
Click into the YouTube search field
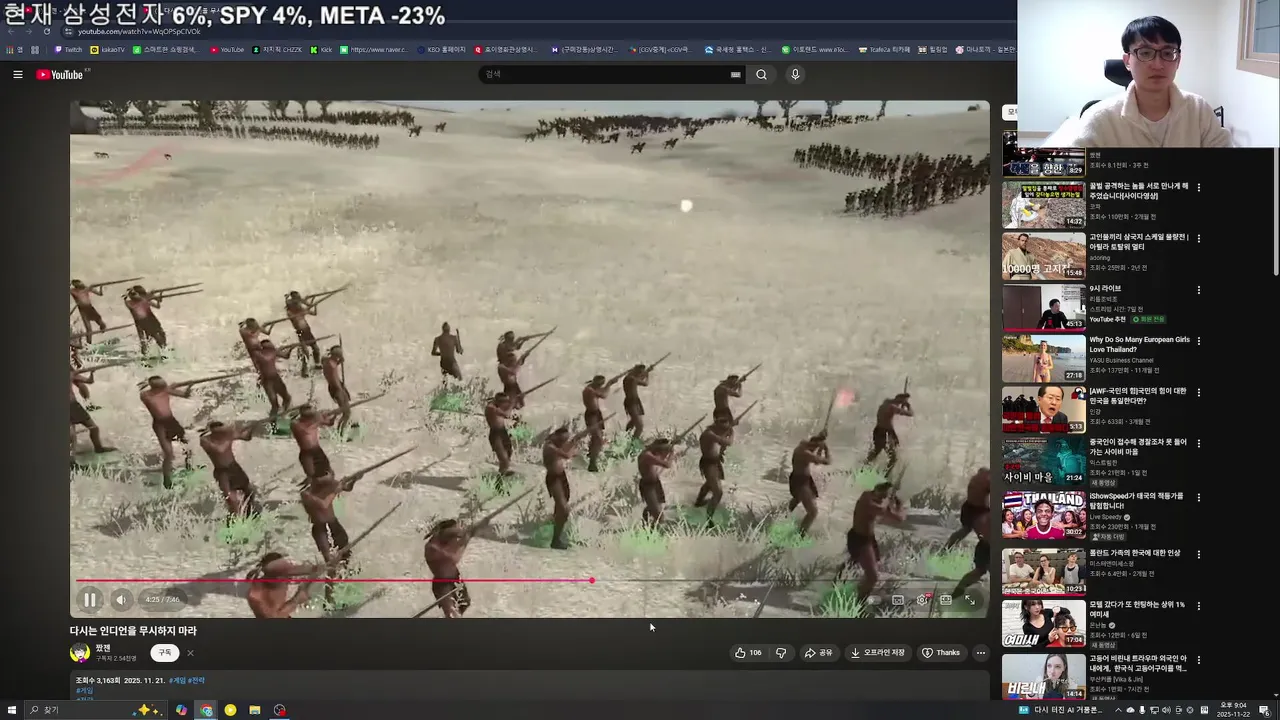pyautogui.click(x=605, y=74)
